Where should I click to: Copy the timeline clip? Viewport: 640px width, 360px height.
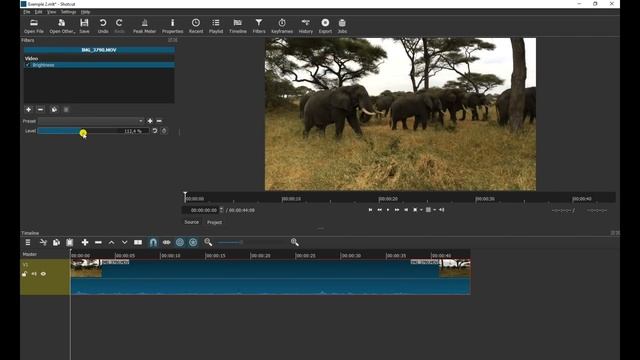point(56,242)
